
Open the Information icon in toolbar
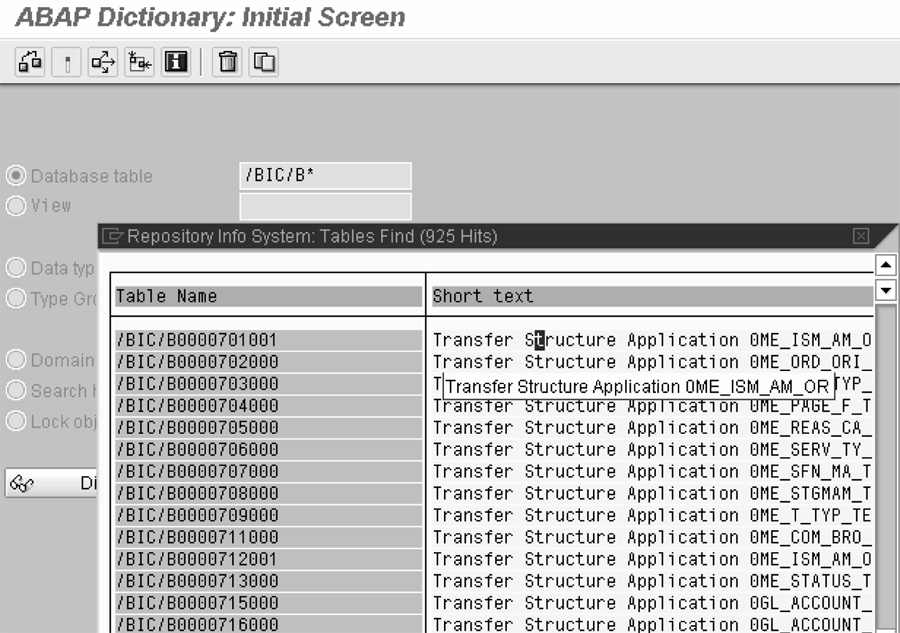pyautogui.click(x=176, y=61)
